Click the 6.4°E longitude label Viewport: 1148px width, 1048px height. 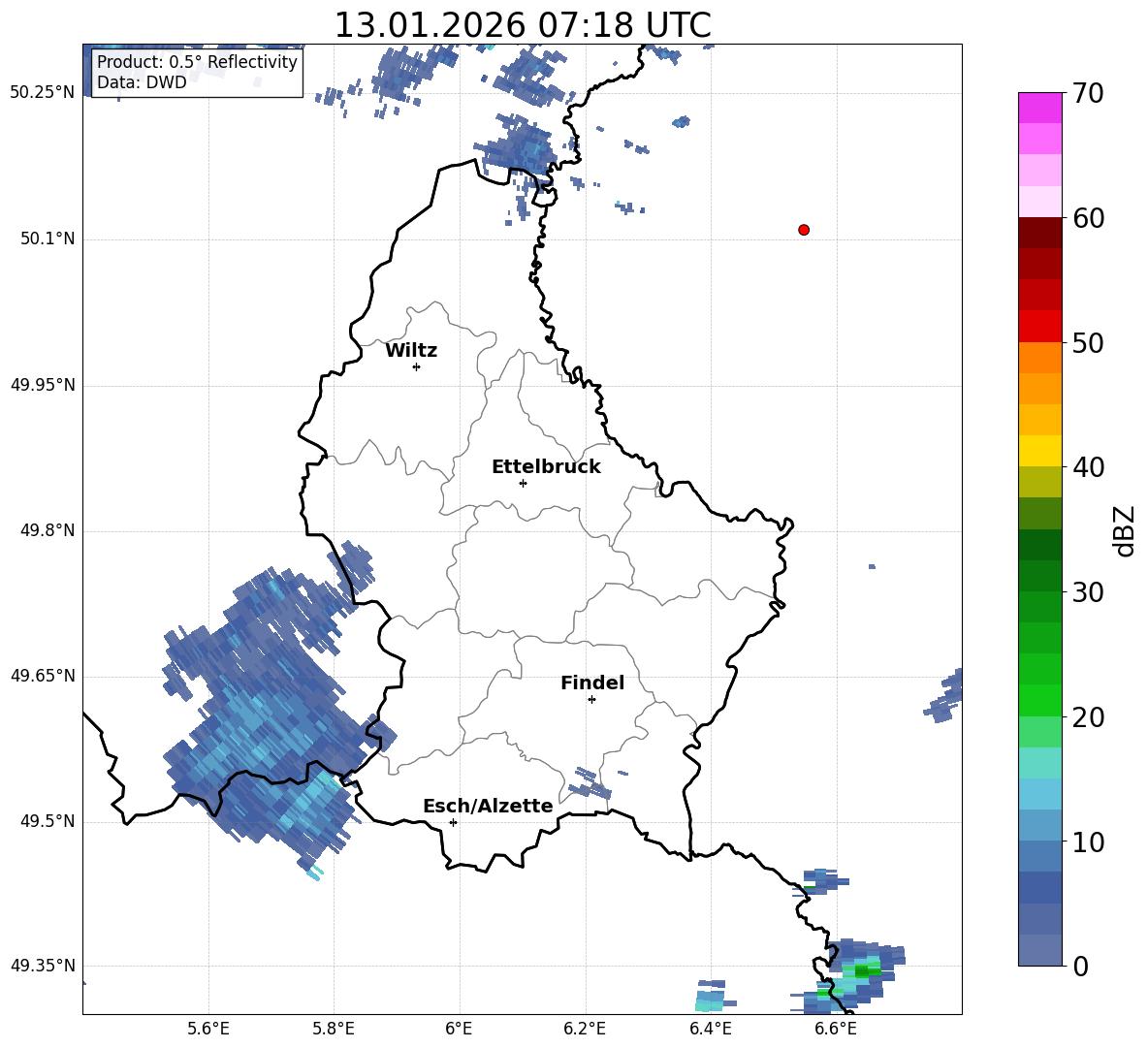pyautogui.click(x=710, y=1029)
